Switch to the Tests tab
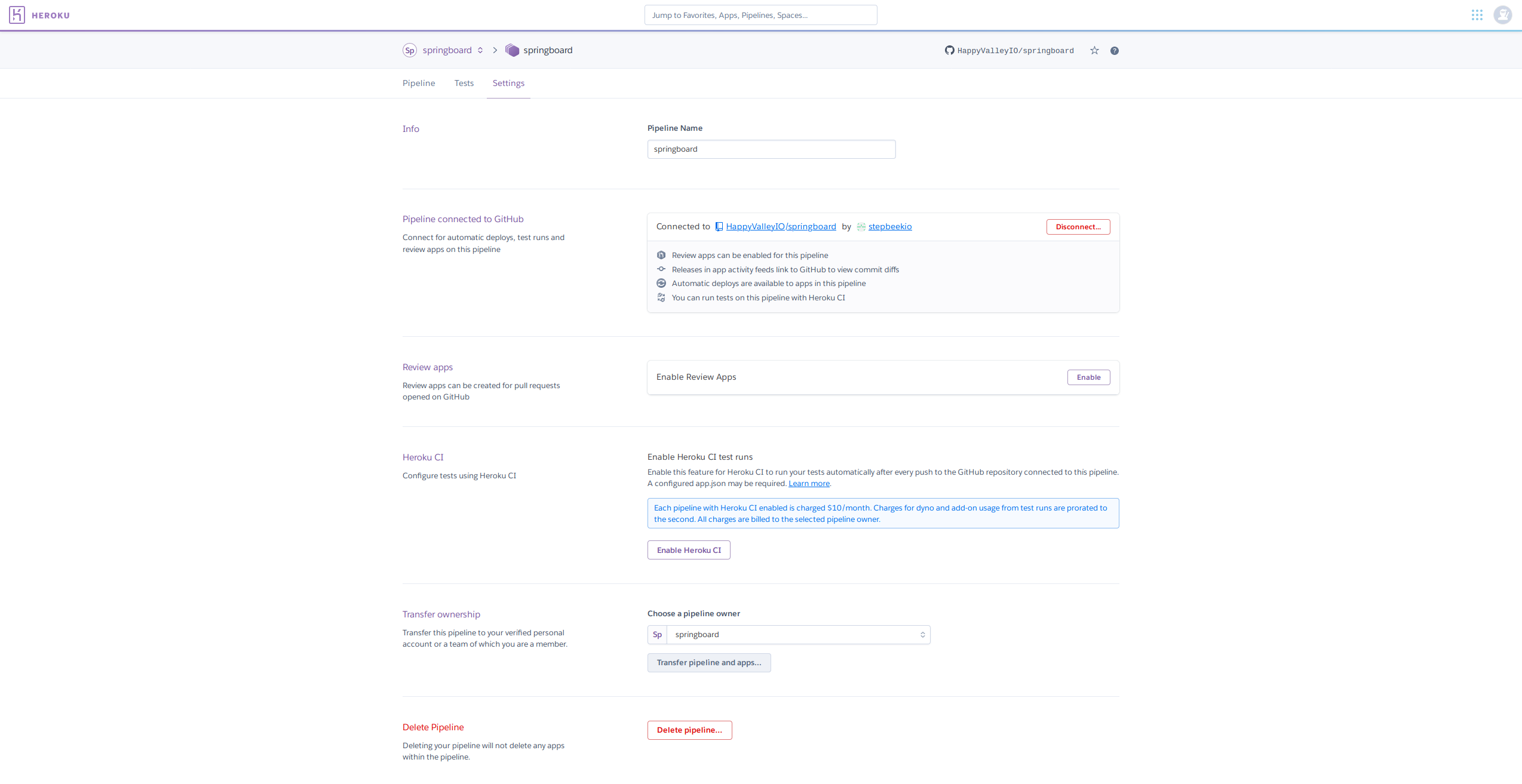Screen dimensions: 1522x784 [x=464, y=83]
